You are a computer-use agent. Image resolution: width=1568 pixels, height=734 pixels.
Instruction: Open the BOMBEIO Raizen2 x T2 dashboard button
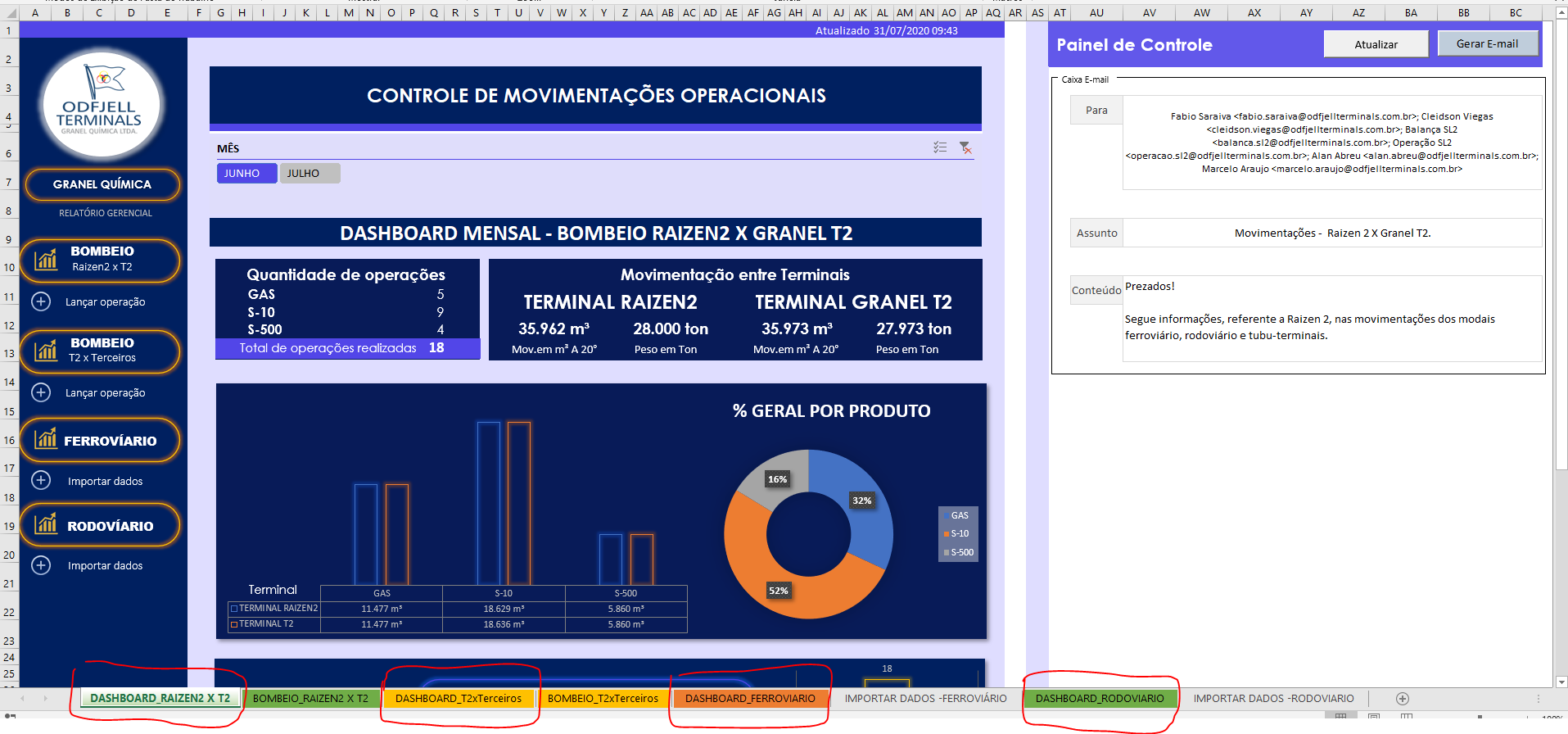pyautogui.click(x=100, y=260)
